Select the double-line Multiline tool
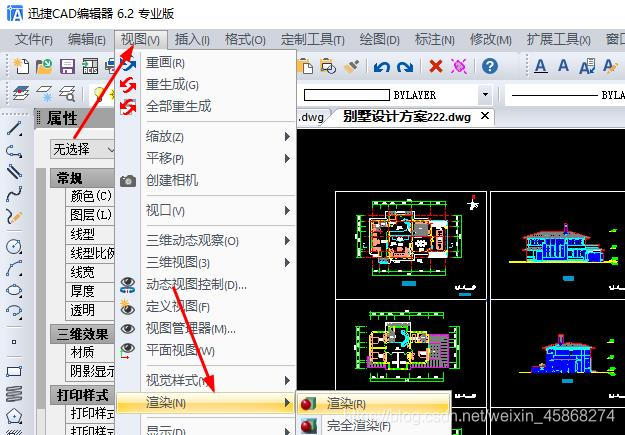 (x=14, y=172)
